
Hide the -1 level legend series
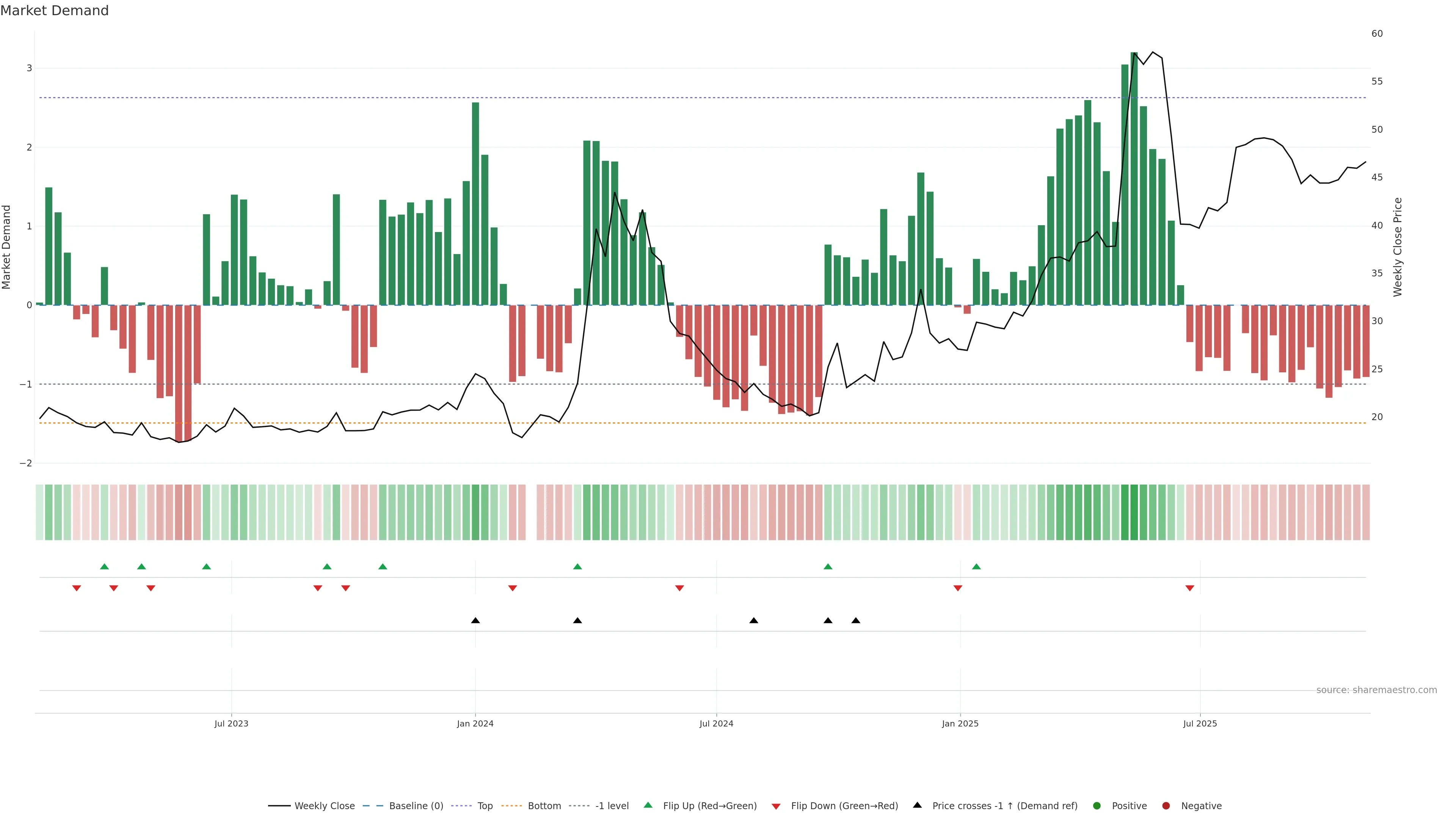(x=612, y=806)
